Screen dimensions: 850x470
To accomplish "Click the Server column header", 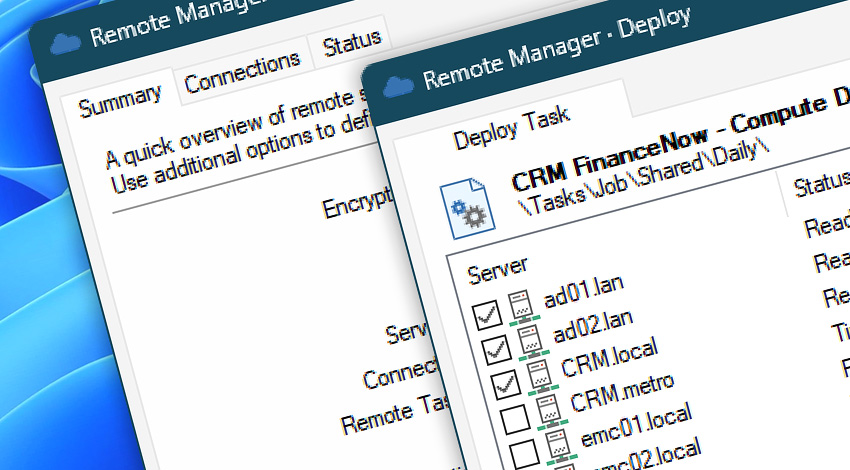I will click(497, 271).
